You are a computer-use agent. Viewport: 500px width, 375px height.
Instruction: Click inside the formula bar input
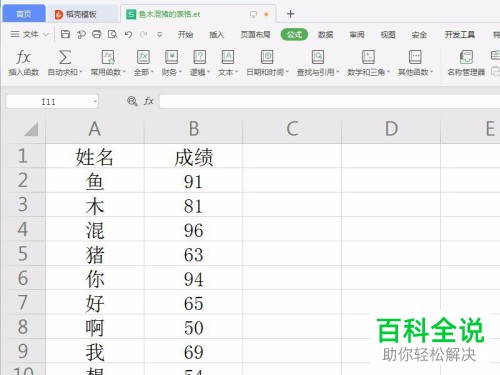pyautogui.click(x=329, y=101)
